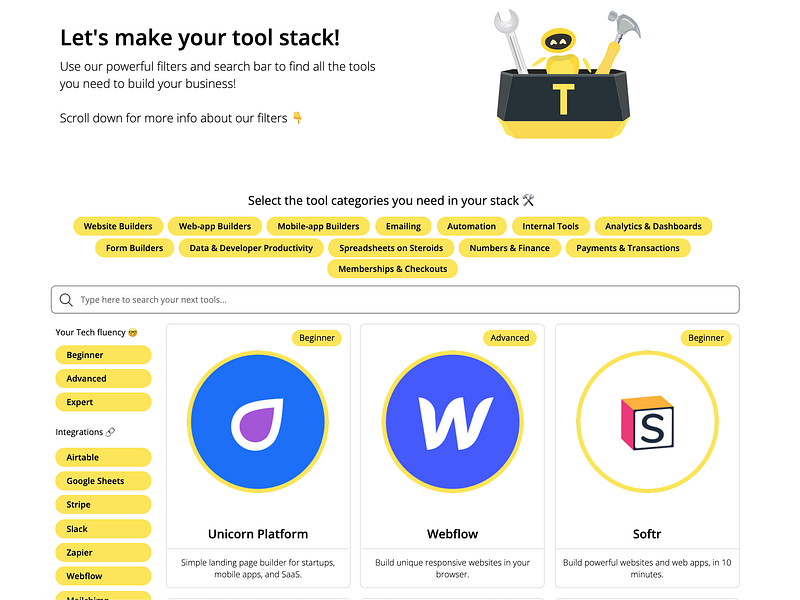This screenshot has width=800, height=600.
Task: Select the Automation category pill
Action: 471,226
